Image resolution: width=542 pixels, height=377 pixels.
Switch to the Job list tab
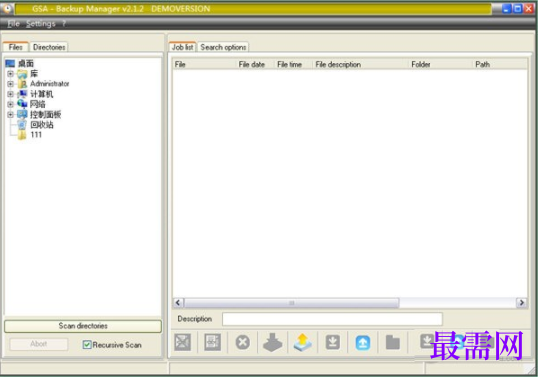pos(183,47)
